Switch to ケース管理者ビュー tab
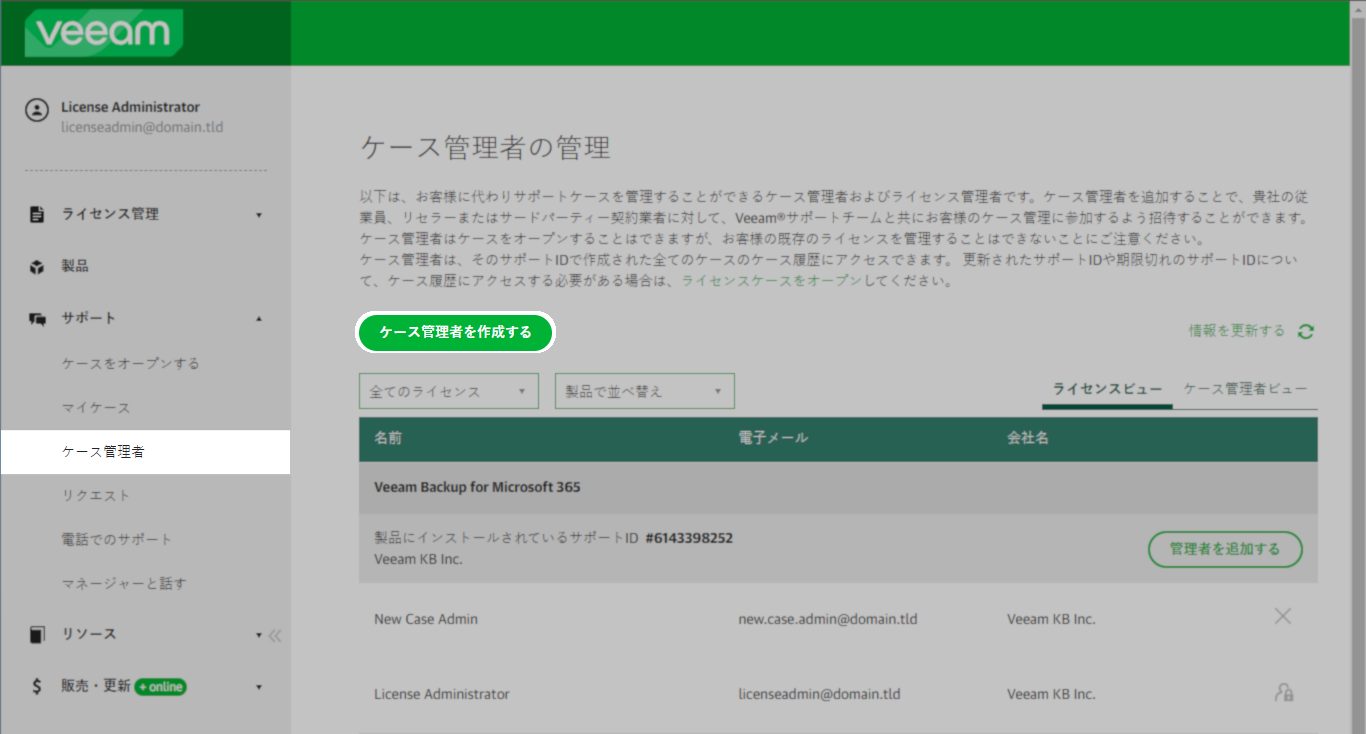1366x734 pixels. pyautogui.click(x=1245, y=389)
